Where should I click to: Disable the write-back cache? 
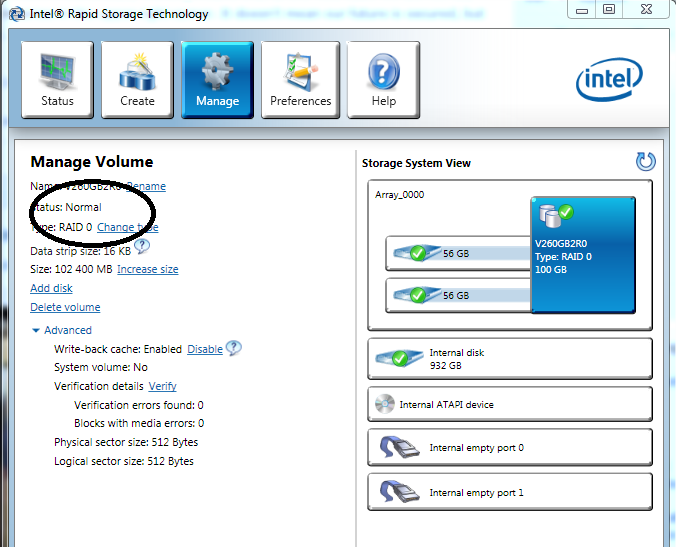(x=205, y=349)
